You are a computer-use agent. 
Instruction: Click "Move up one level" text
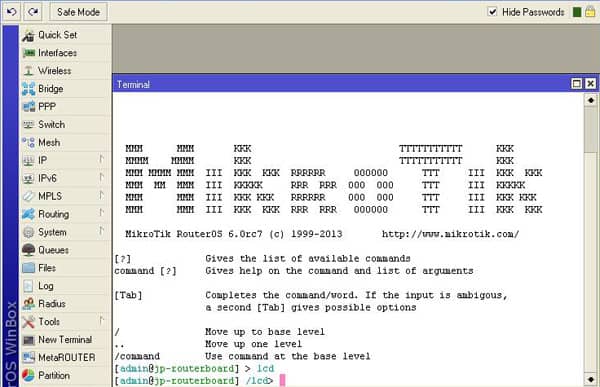coord(253,344)
